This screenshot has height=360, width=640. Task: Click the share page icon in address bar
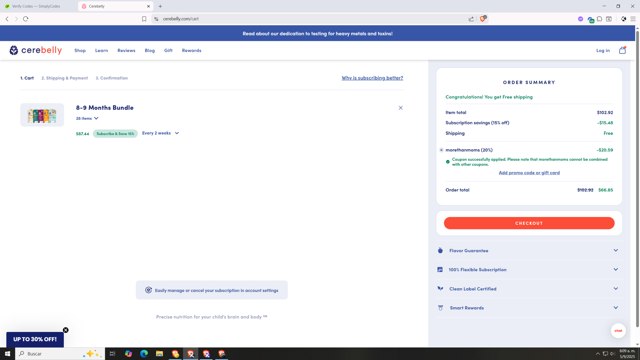tap(471, 19)
